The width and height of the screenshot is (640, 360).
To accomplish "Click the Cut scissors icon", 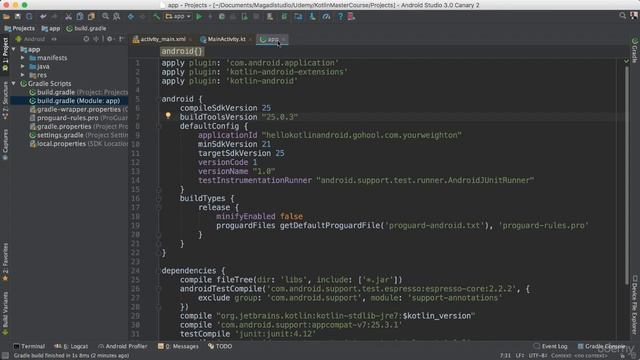I will pos(68,17).
